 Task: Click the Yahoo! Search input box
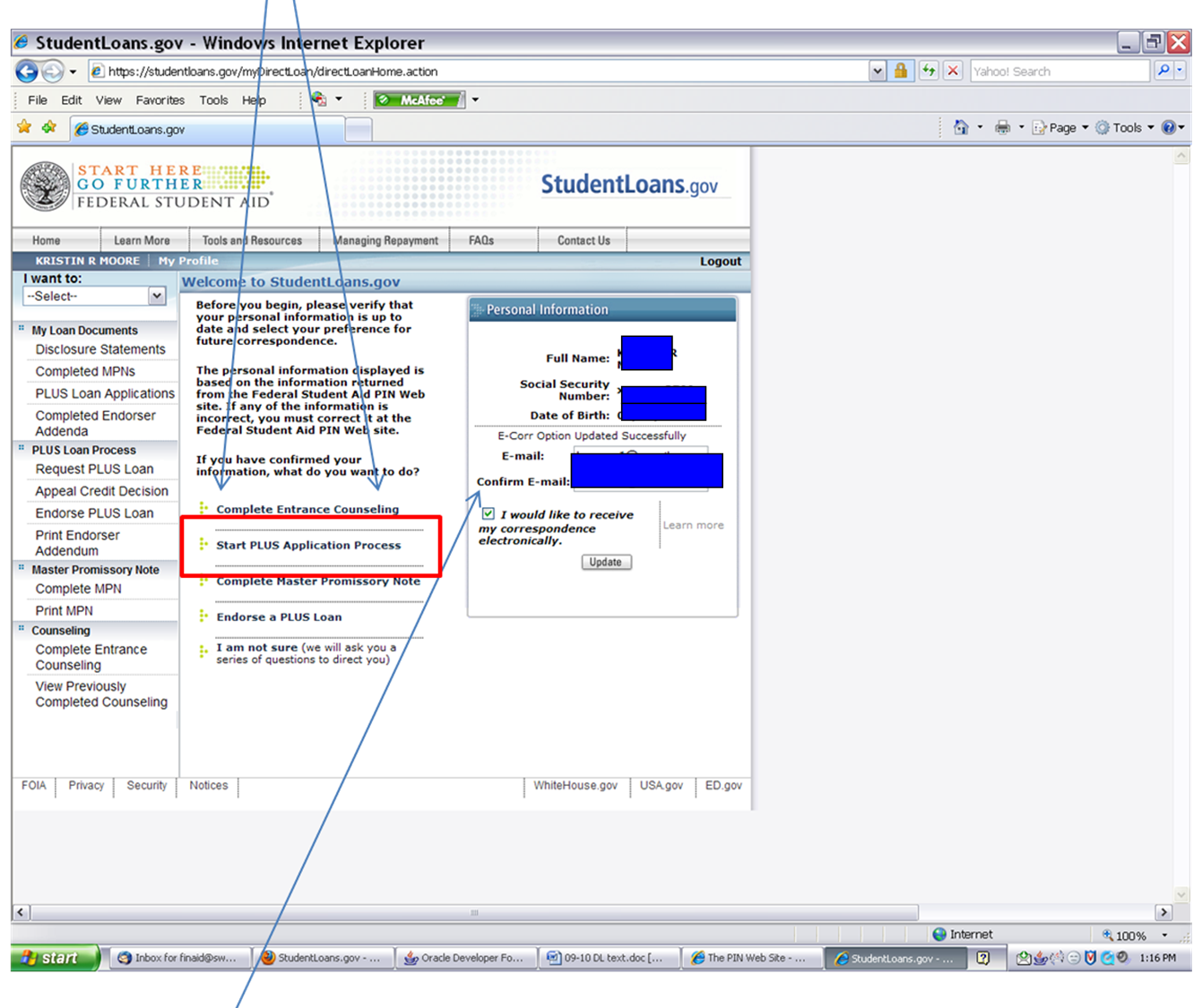[x=1059, y=71]
